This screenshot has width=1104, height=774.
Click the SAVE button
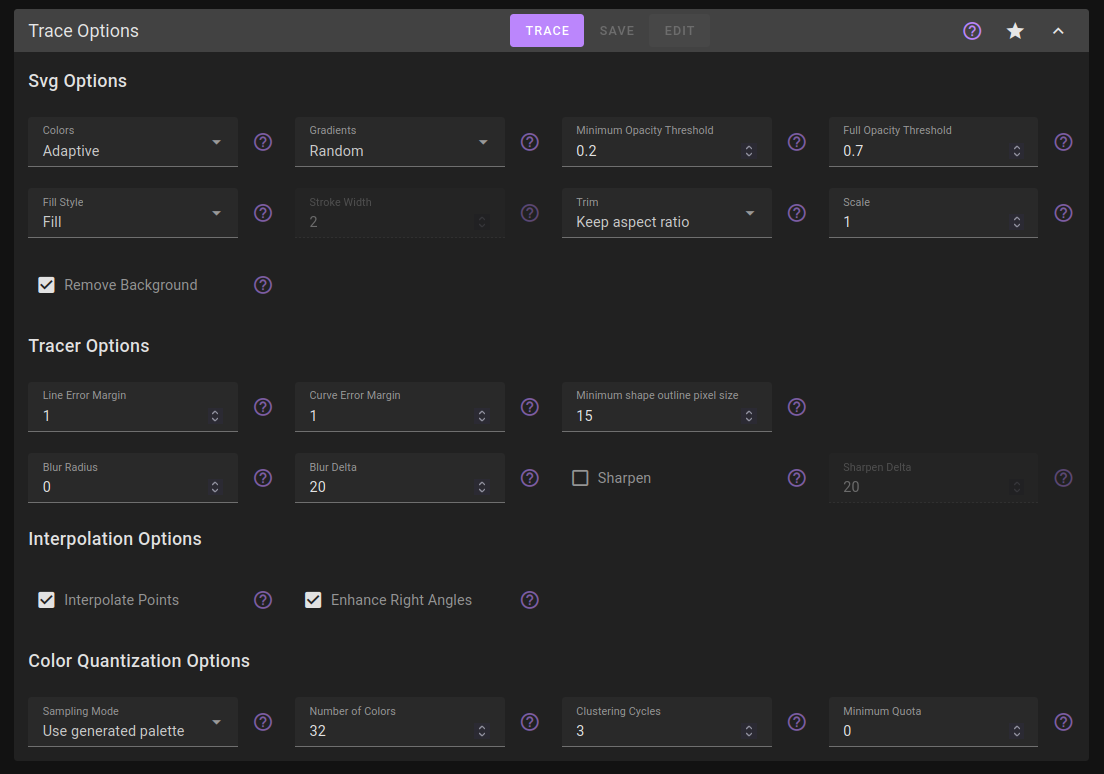617,31
